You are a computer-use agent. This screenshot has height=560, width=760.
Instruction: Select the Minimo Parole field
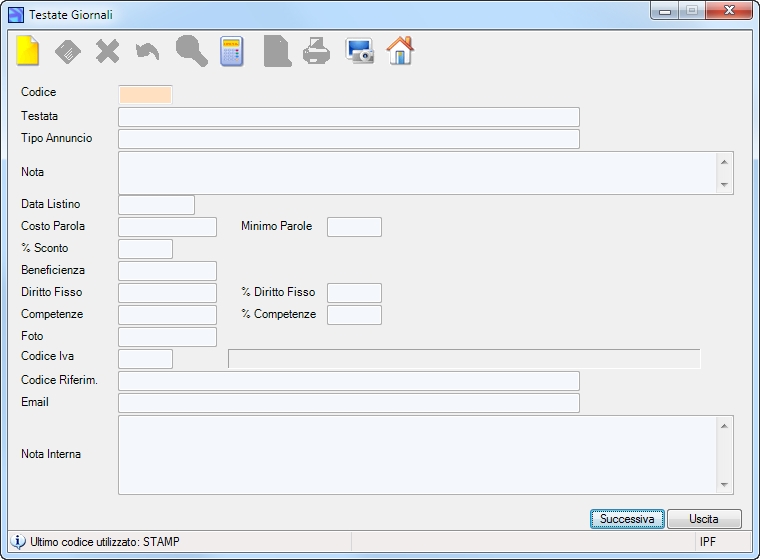[354, 227]
